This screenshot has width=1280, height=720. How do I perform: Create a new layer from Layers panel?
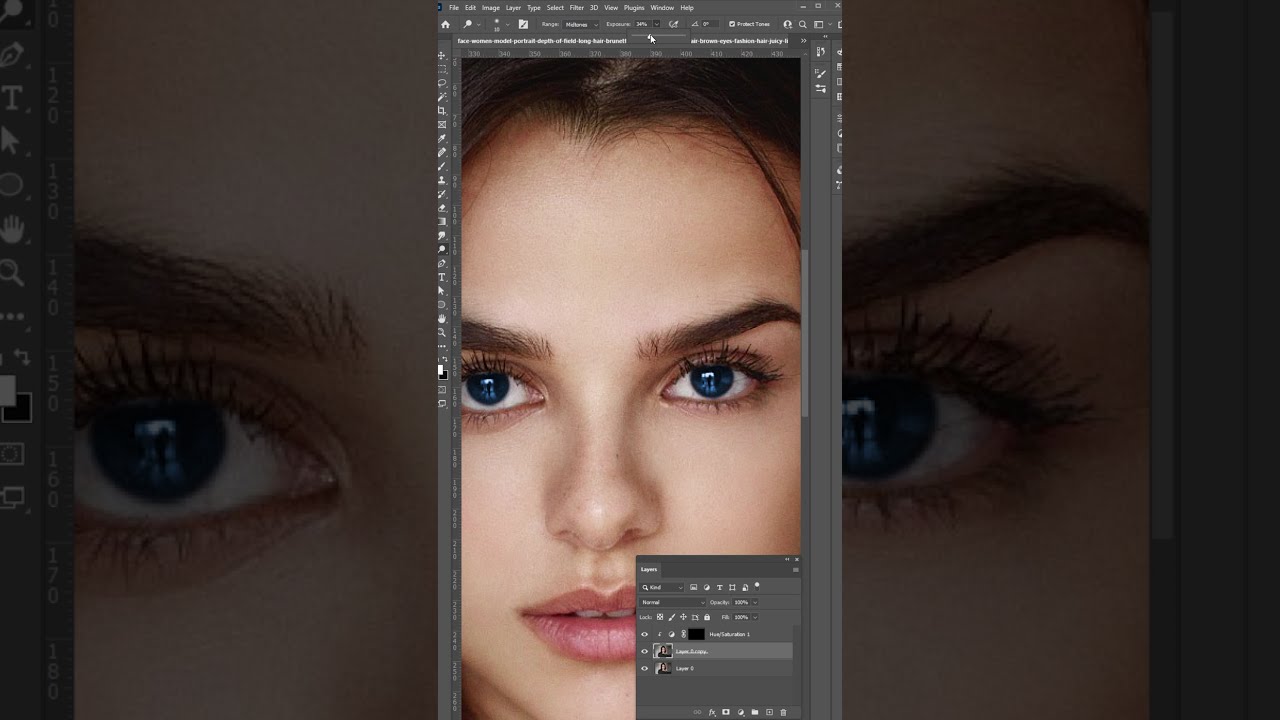pyautogui.click(x=769, y=712)
